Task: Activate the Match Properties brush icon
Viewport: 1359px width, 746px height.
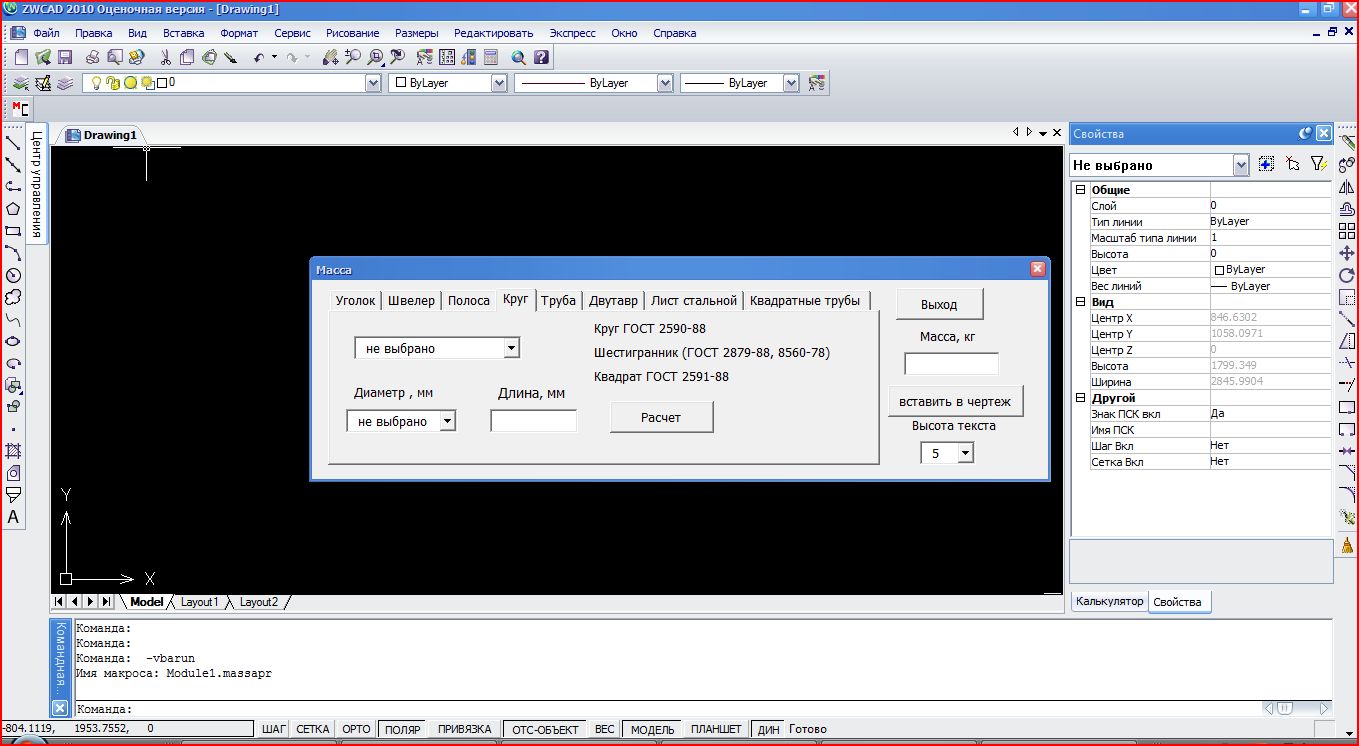Action: (x=230, y=58)
